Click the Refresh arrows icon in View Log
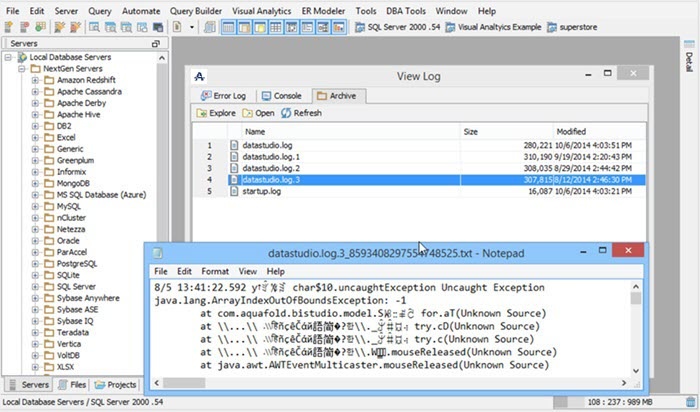Viewport: 700px width, 412px height. point(286,113)
